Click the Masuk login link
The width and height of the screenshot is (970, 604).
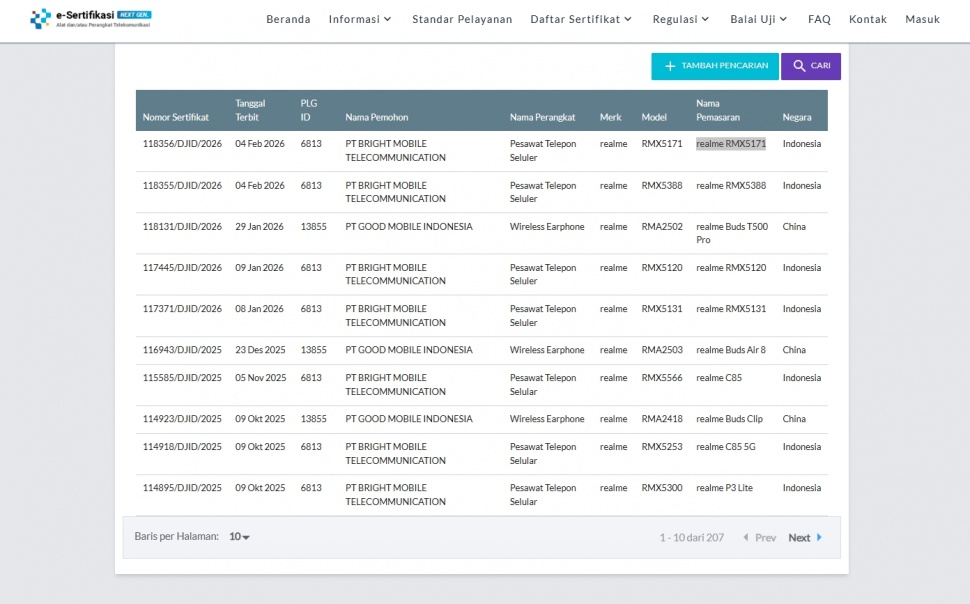point(922,19)
